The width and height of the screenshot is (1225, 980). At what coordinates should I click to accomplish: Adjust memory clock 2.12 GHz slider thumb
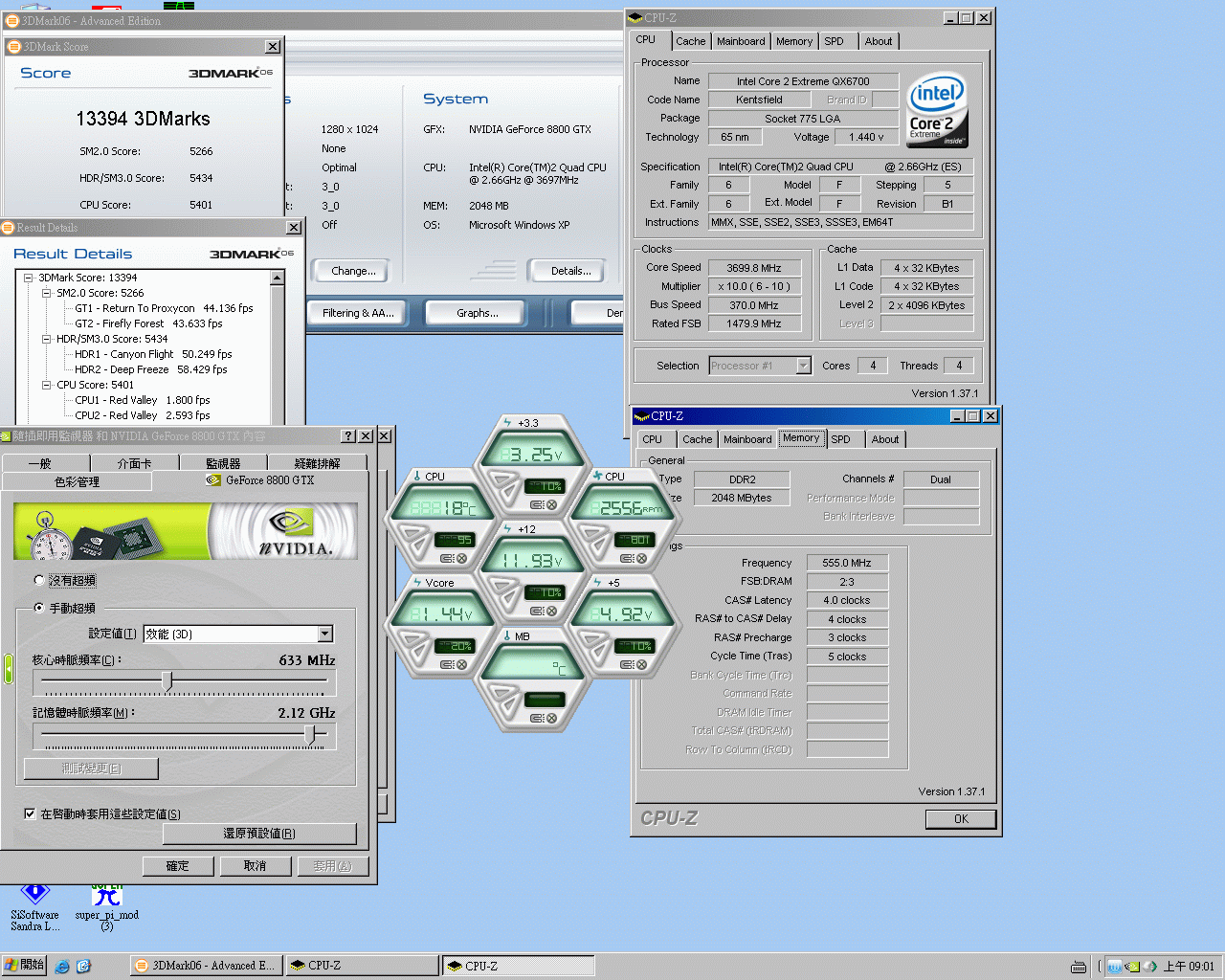point(309,734)
